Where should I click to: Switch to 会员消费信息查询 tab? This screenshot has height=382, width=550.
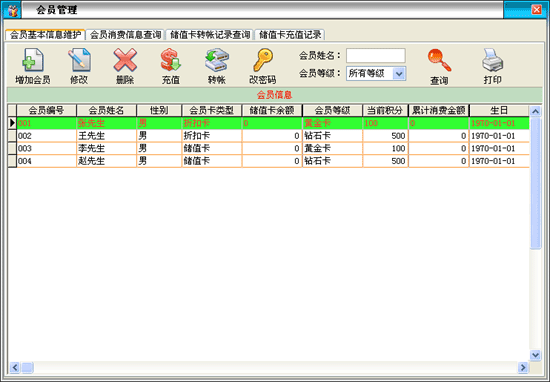point(125,35)
